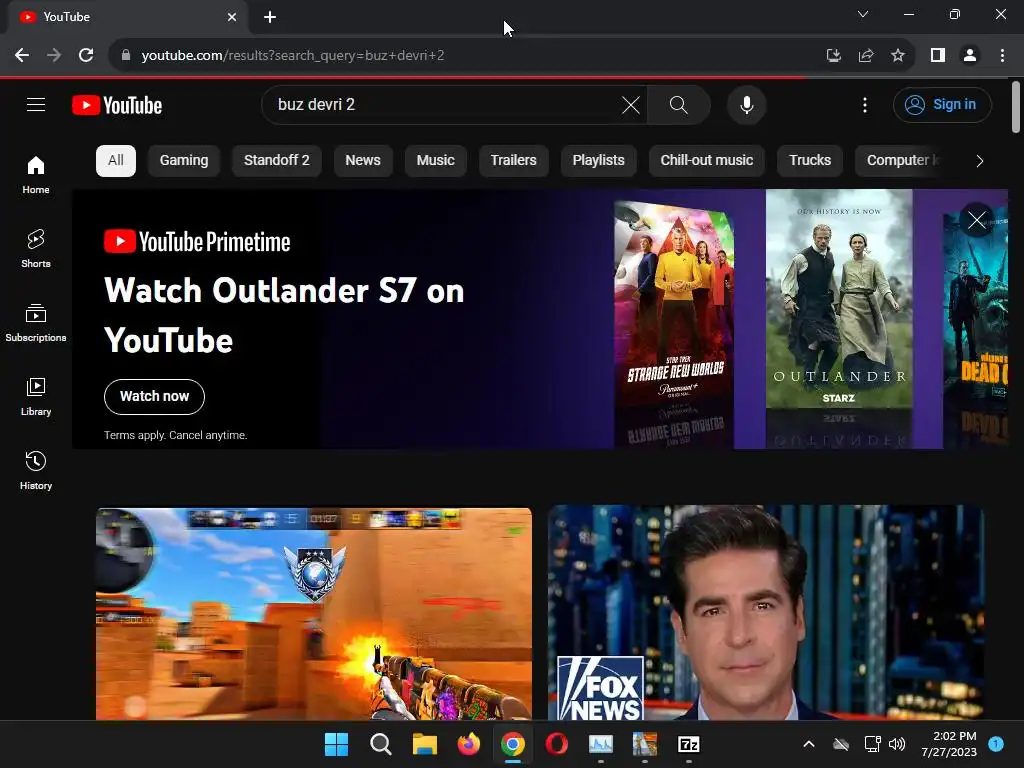Click the Sign in button
1024x768 pixels.
(x=942, y=104)
